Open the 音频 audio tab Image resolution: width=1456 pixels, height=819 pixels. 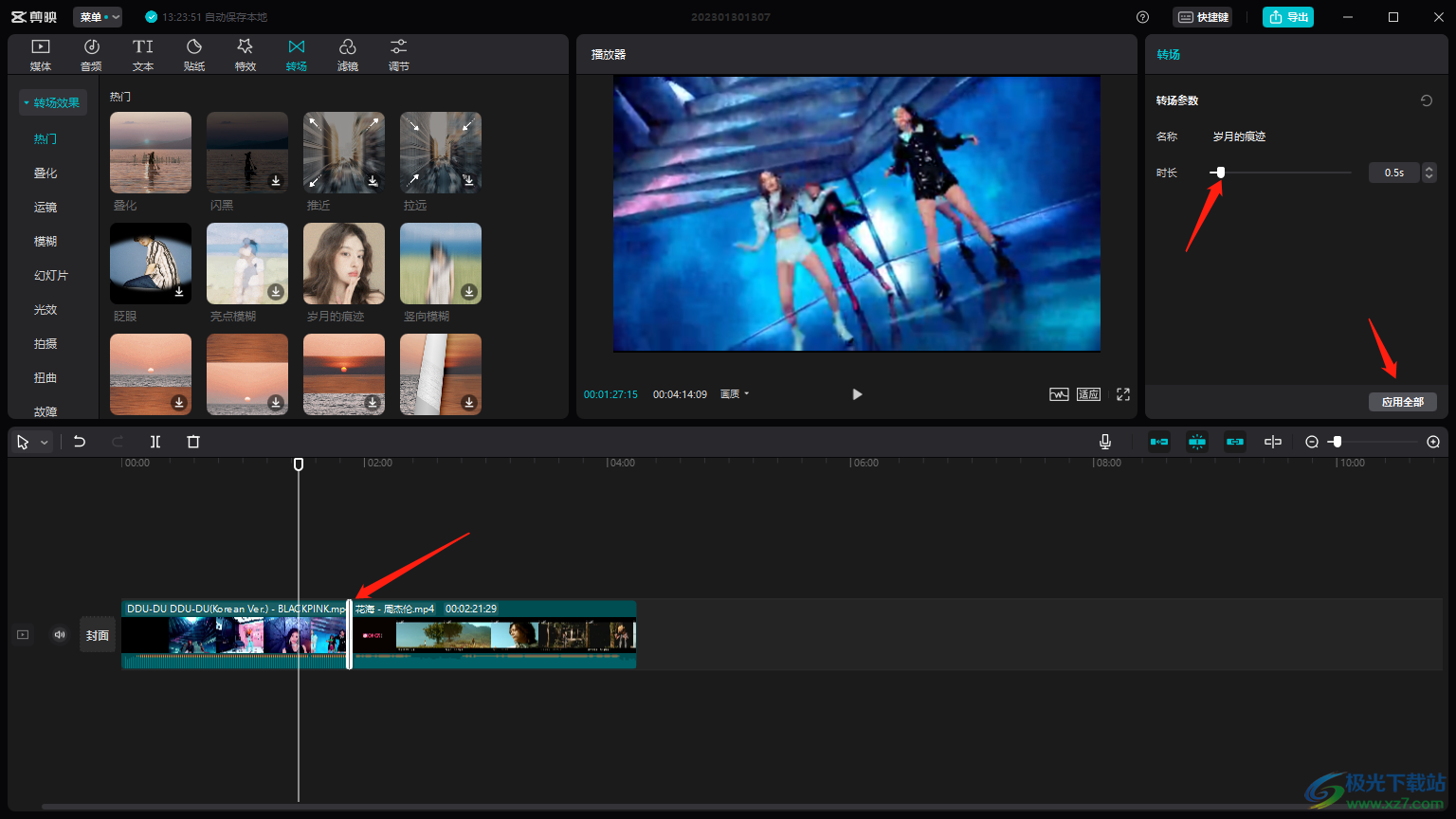[x=92, y=55]
